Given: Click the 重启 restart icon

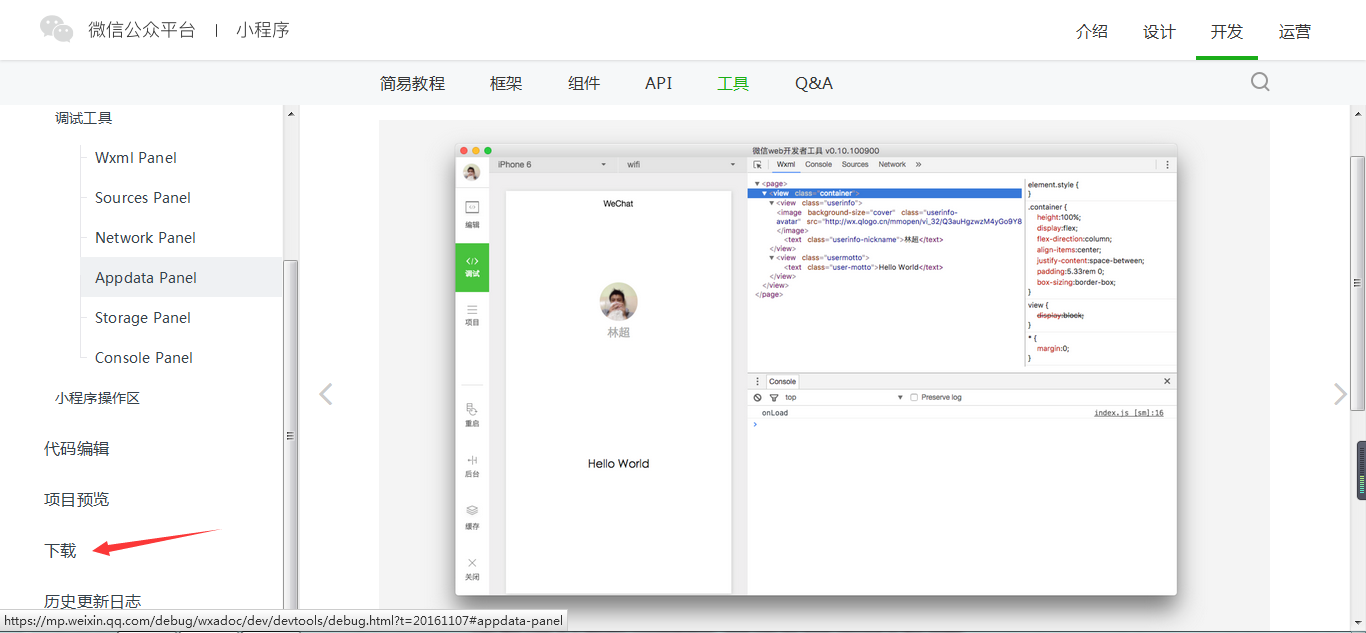Looking at the screenshot, I should [472, 415].
